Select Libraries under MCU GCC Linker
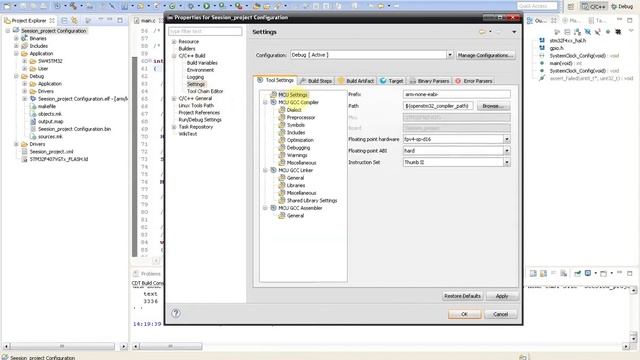This screenshot has width=640, height=360. (x=296, y=185)
